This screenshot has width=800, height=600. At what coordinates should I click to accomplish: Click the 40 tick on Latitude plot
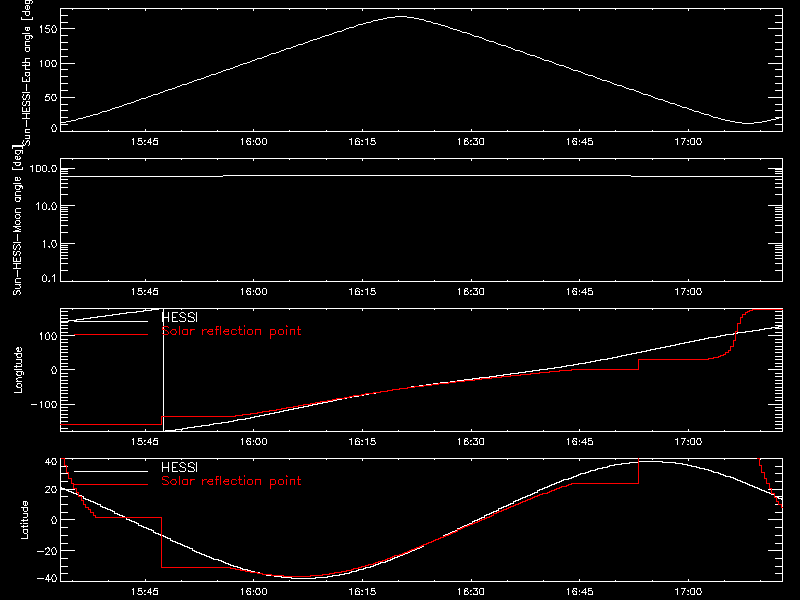(x=51, y=462)
